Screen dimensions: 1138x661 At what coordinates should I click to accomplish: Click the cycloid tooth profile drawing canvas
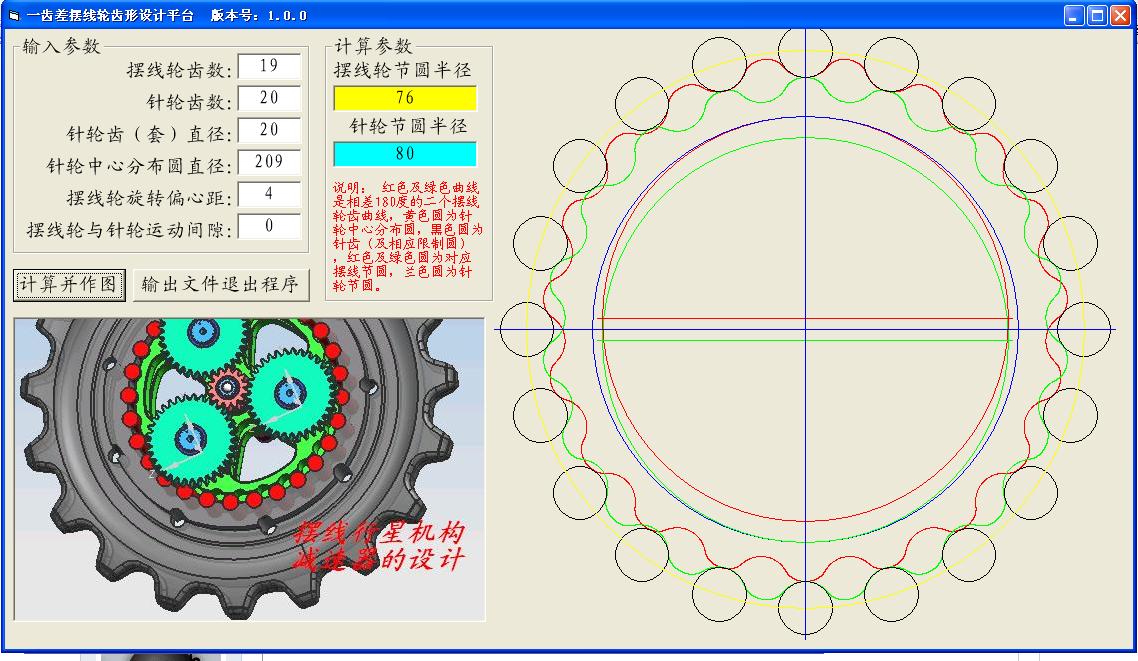(x=806, y=334)
